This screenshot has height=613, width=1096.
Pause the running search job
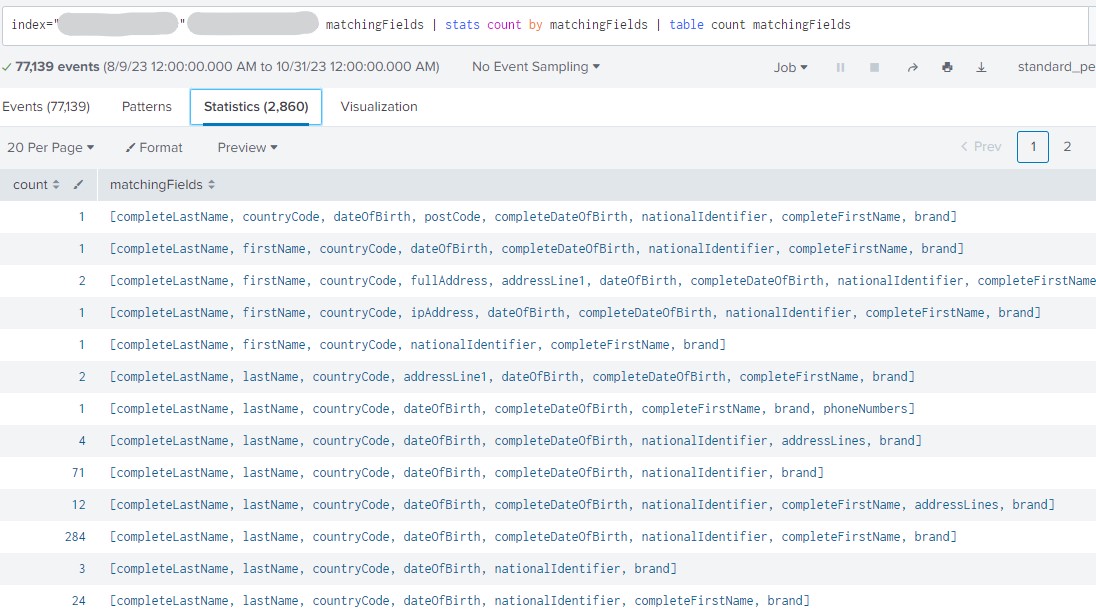point(840,67)
